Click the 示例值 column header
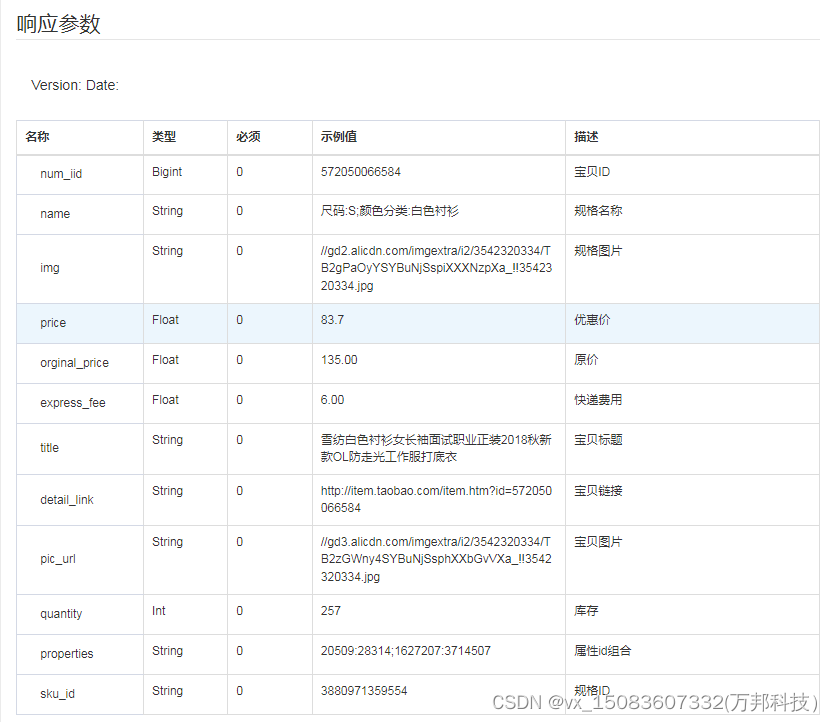 (x=338, y=137)
